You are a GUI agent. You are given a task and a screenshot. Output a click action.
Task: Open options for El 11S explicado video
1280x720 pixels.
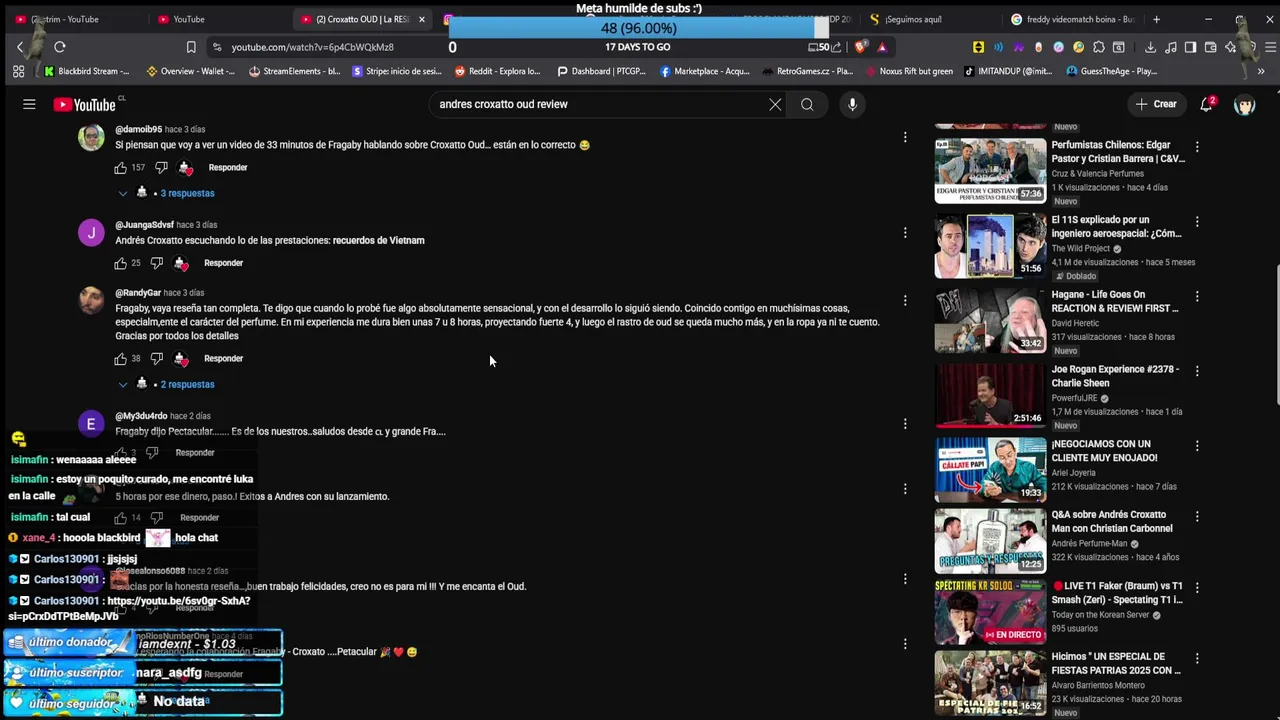[1197, 222]
